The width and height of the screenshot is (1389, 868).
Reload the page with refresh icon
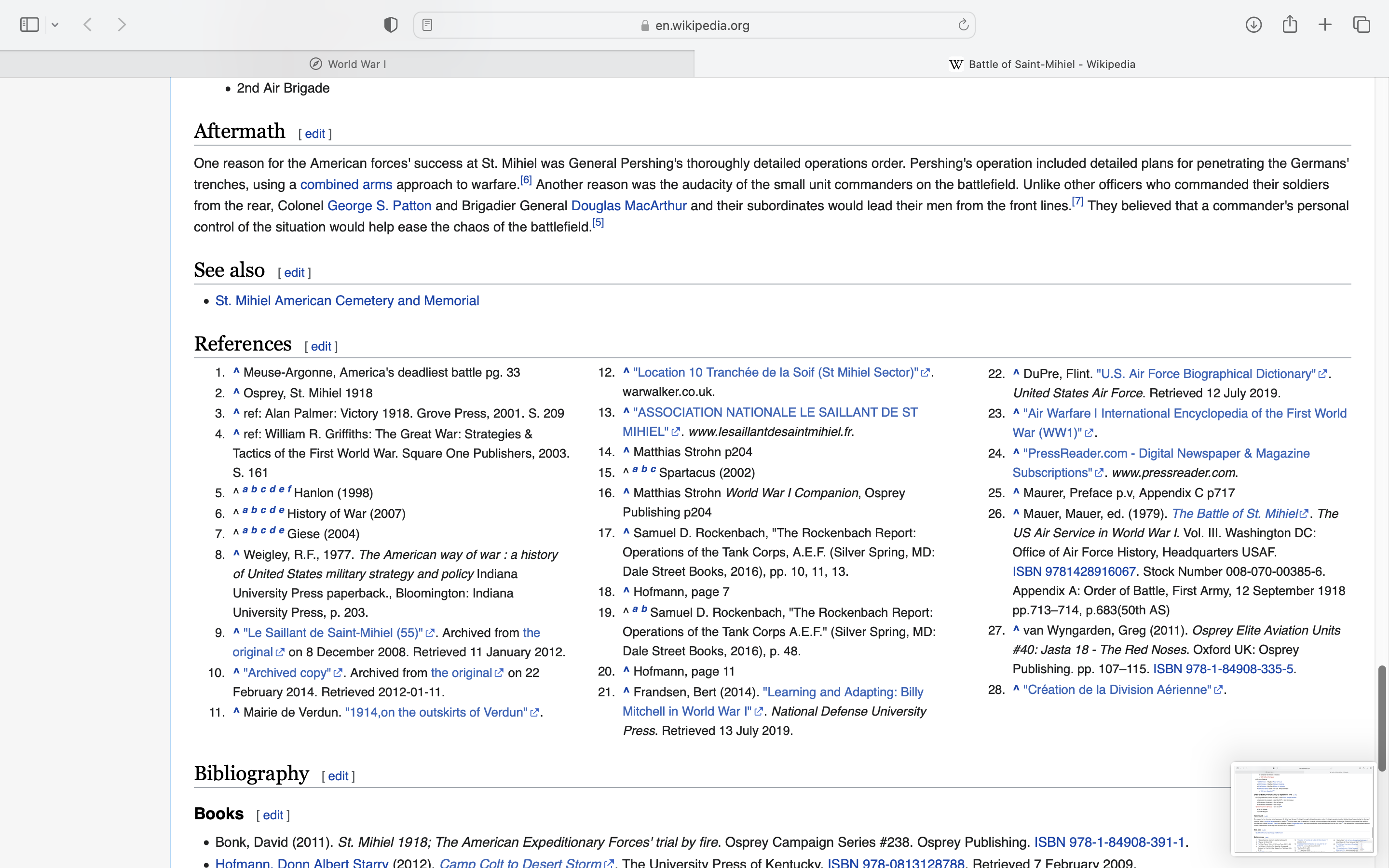(963, 25)
